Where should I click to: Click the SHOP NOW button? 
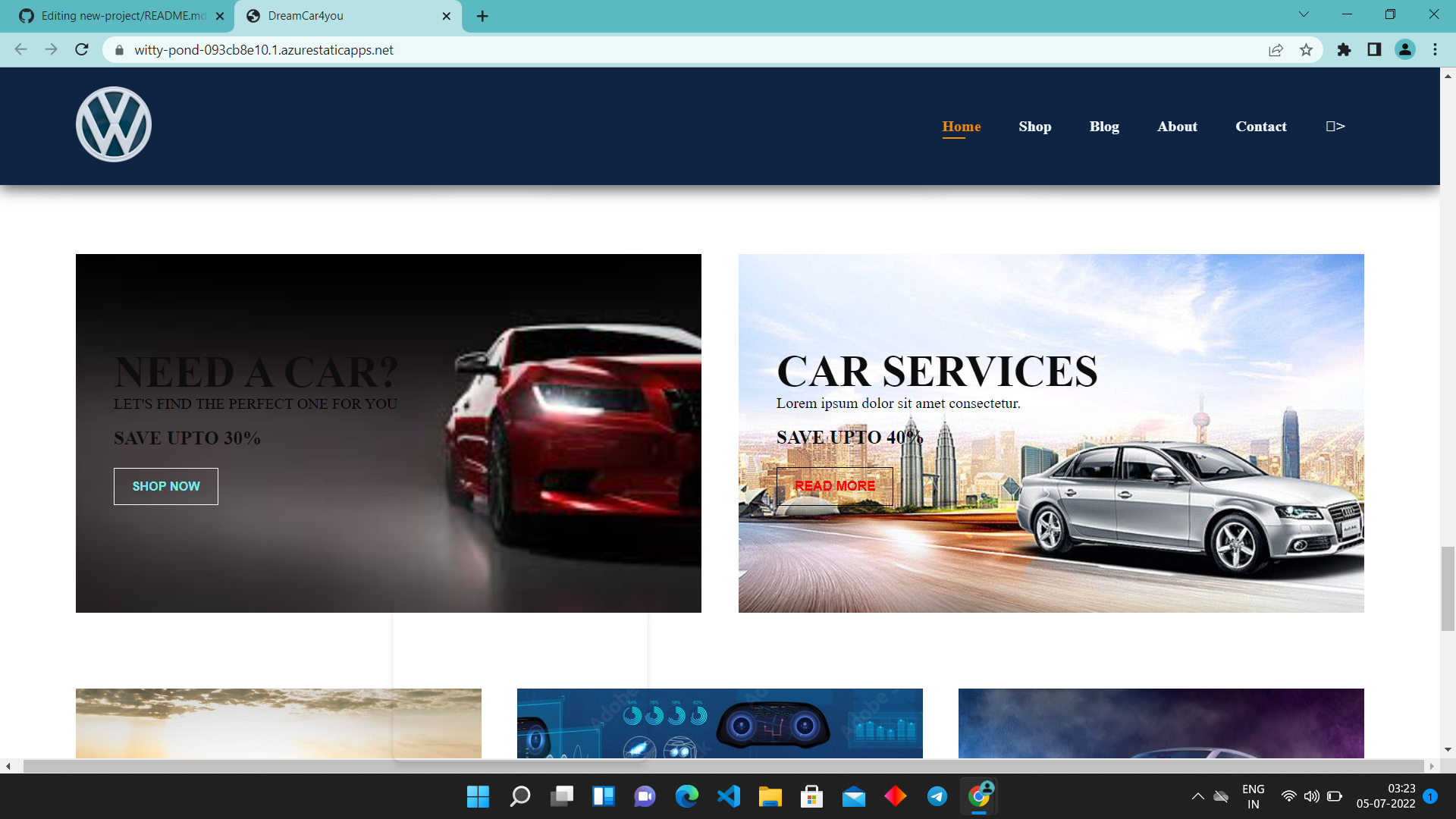point(166,486)
